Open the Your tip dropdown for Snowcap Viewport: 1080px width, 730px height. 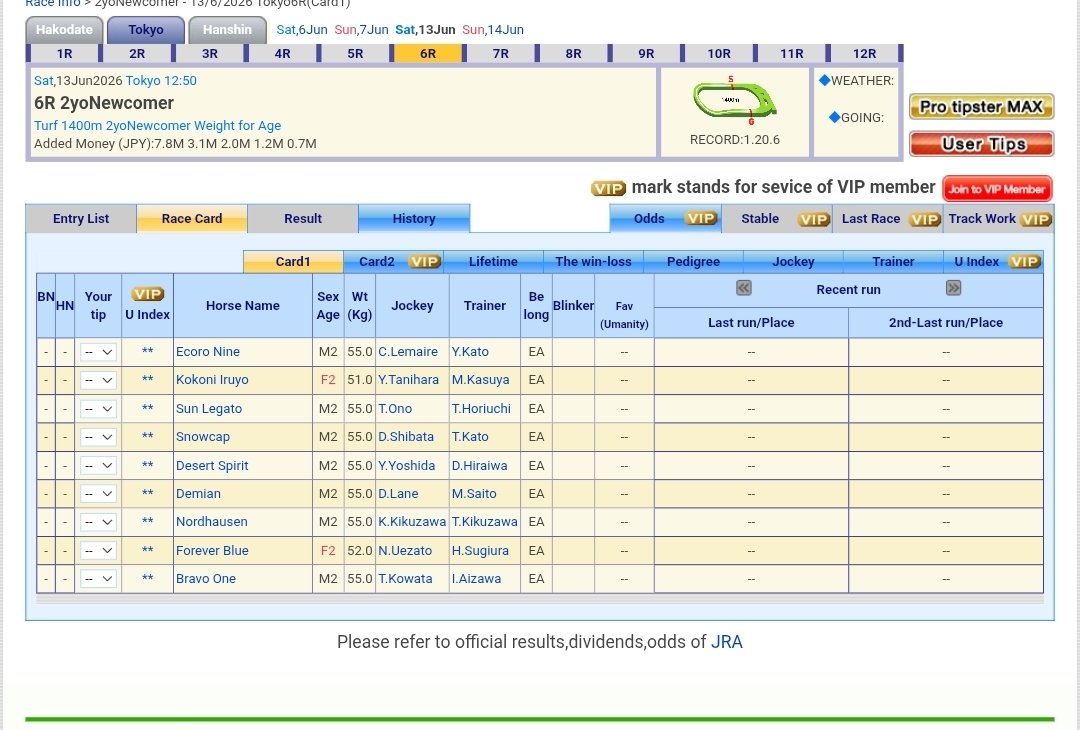(98, 437)
